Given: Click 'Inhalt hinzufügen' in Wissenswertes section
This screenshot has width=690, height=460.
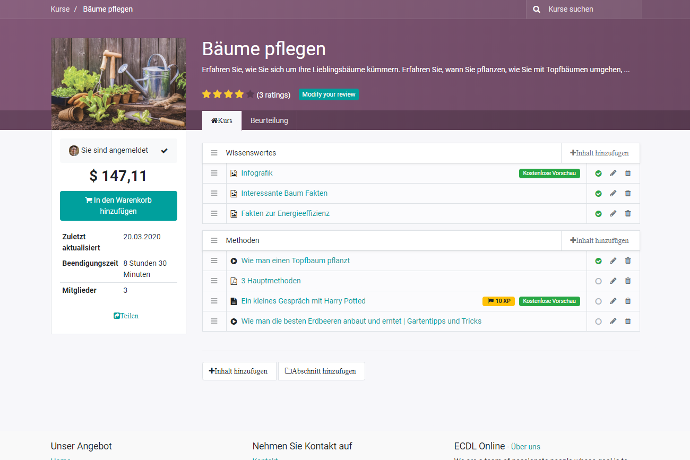Looking at the screenshot, I should click(x=600, y=153).
